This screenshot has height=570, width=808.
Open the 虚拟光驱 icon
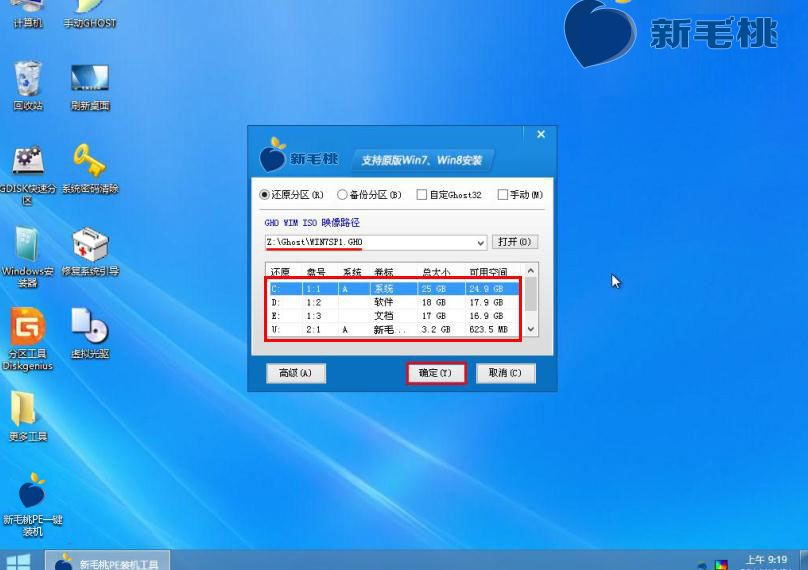tap(90, 333)
